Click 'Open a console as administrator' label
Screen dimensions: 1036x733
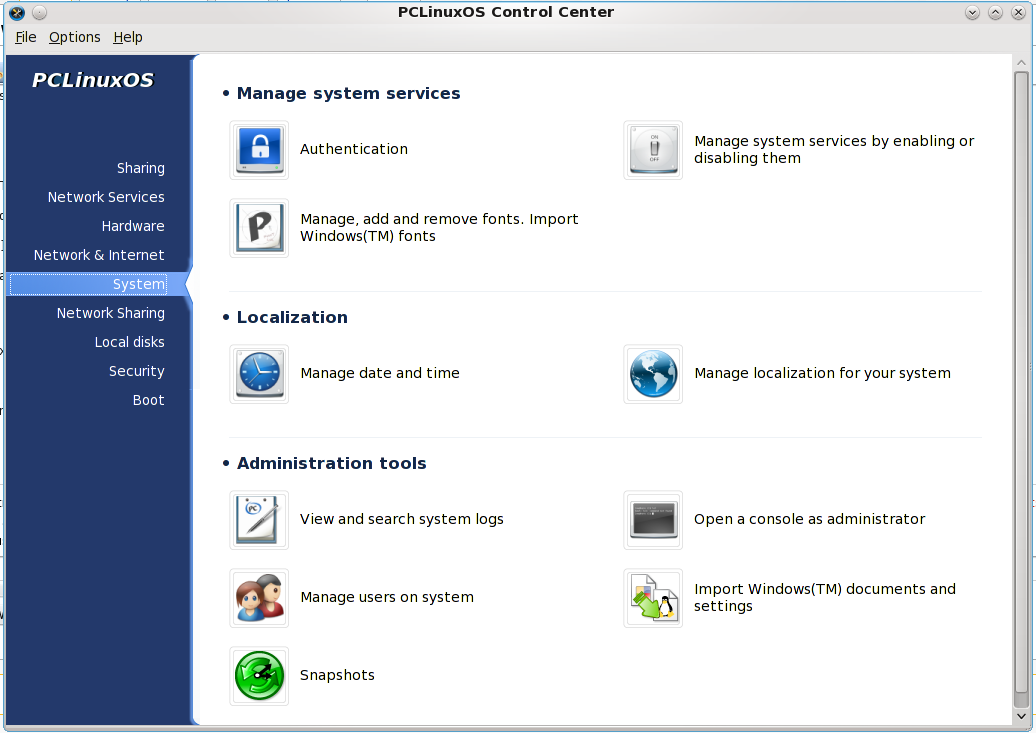(809, 520)
